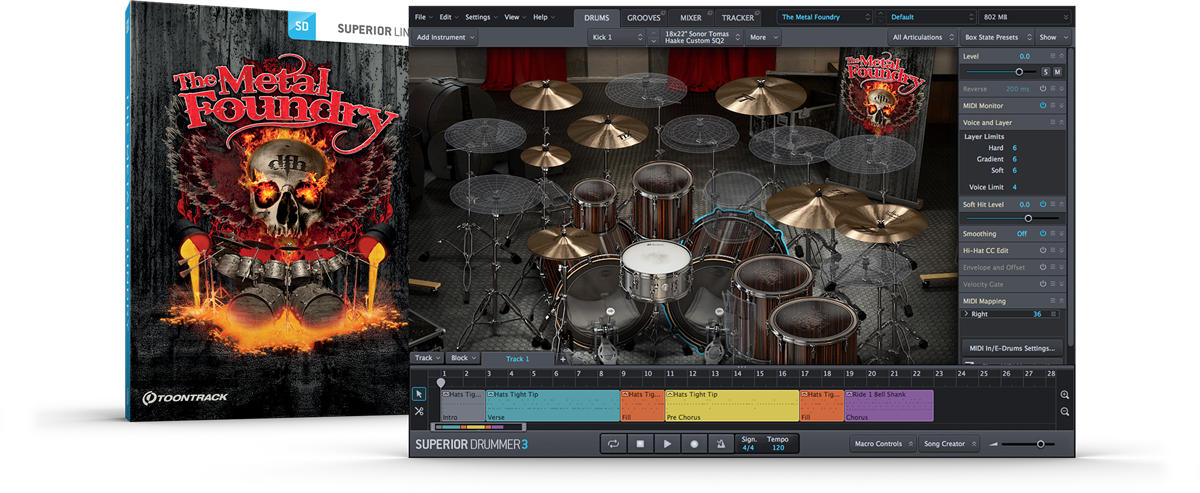
Task: Open the File menu
Action: coord(422,17)
